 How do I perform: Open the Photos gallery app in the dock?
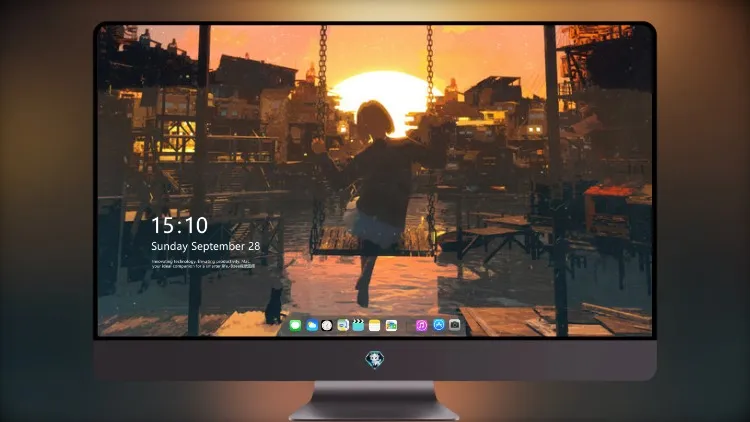point(391,325)
